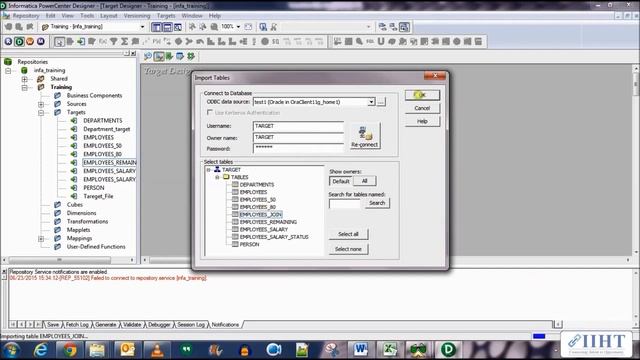Image resolution: width=640 pixels, height=360 pixels.
Task: Click the Re-connect database icon
Action: click(364, 136)
